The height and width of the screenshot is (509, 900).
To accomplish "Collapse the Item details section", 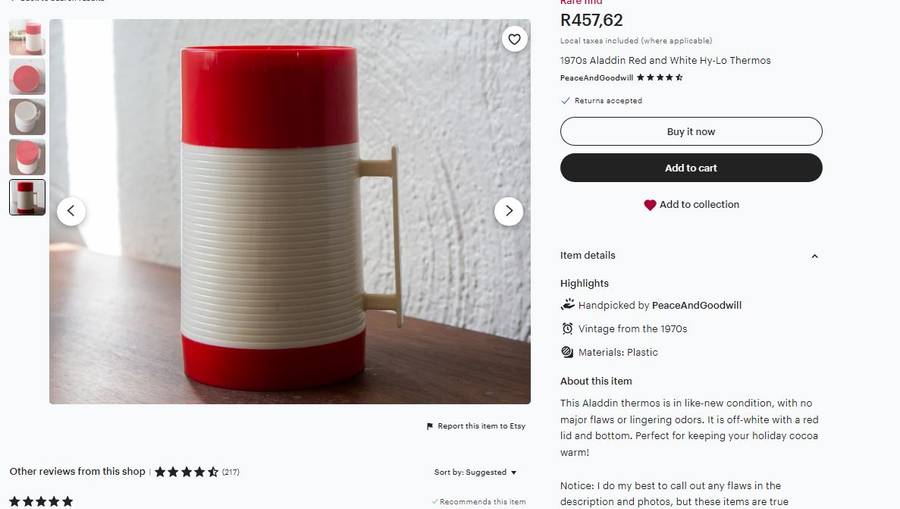I will tap(814, 256).
